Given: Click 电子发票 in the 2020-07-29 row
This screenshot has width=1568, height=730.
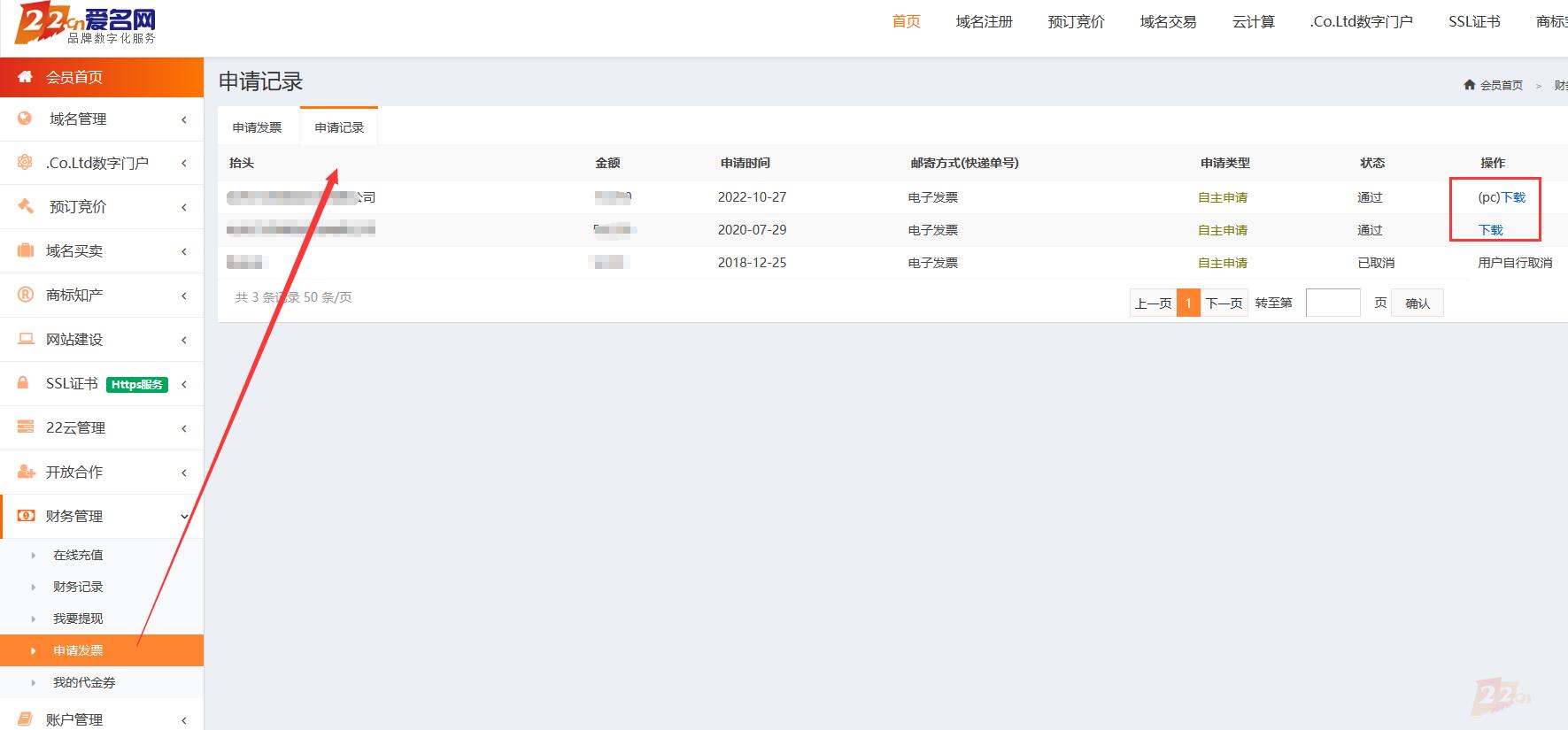Looking at the screenshot, I should [x=933, y=230].
